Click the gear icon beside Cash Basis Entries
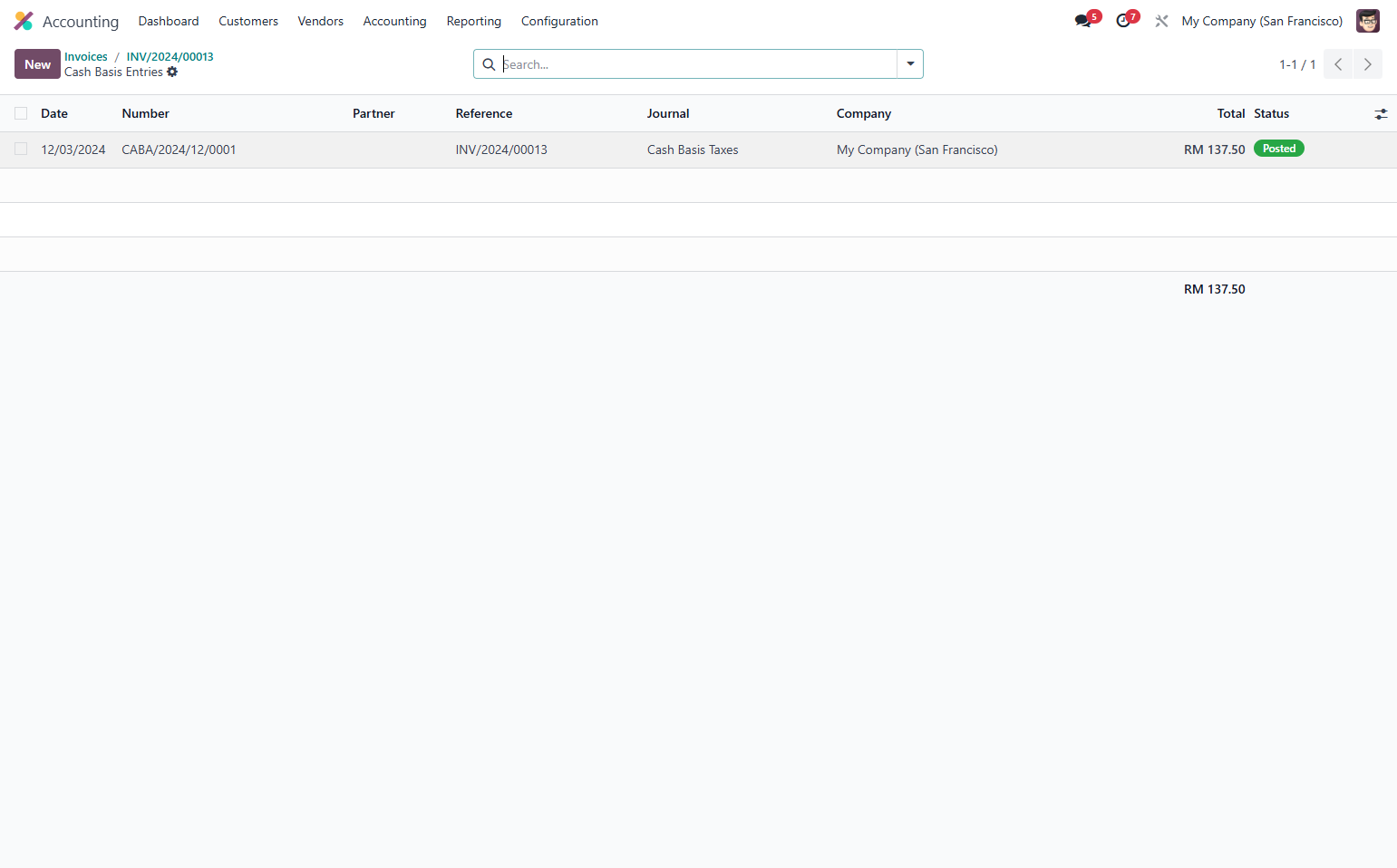 [x=172, y=72]
